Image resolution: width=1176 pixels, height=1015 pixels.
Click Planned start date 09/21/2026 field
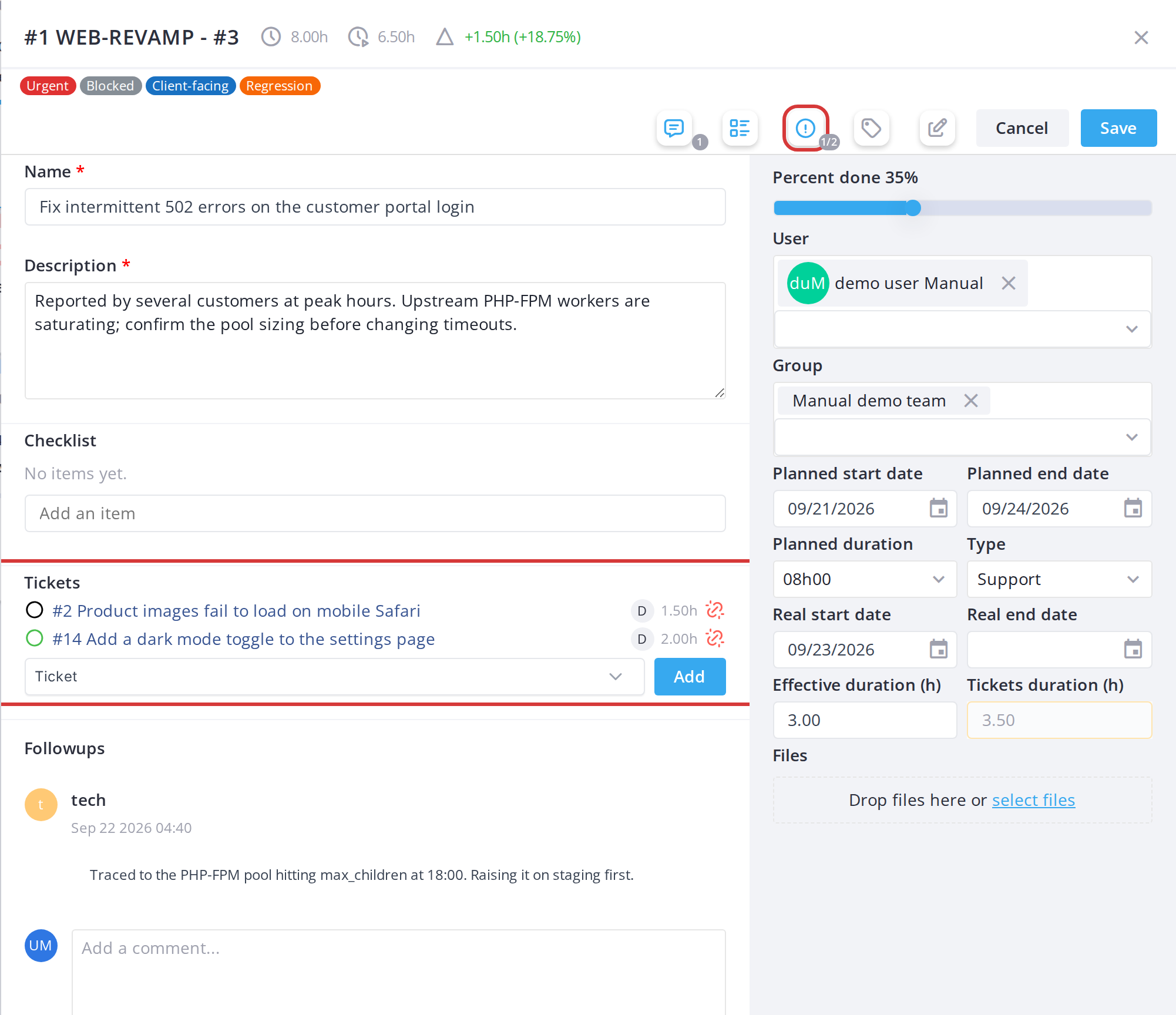point(865,509)
